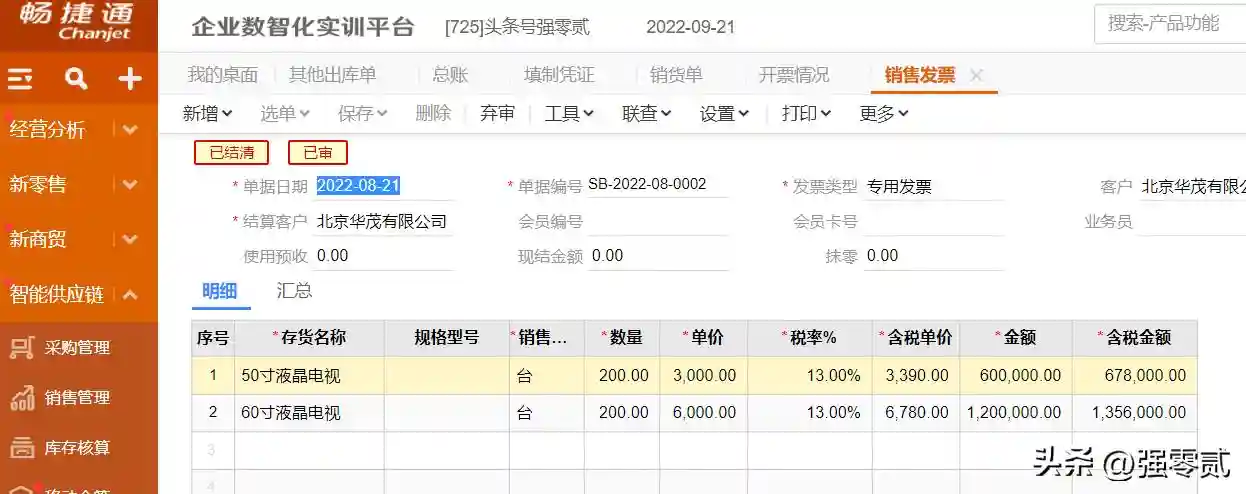Open the 新增 dropdown menu
The height and width of the screenshot is (494, 1246).
click(x=207, y=114)
